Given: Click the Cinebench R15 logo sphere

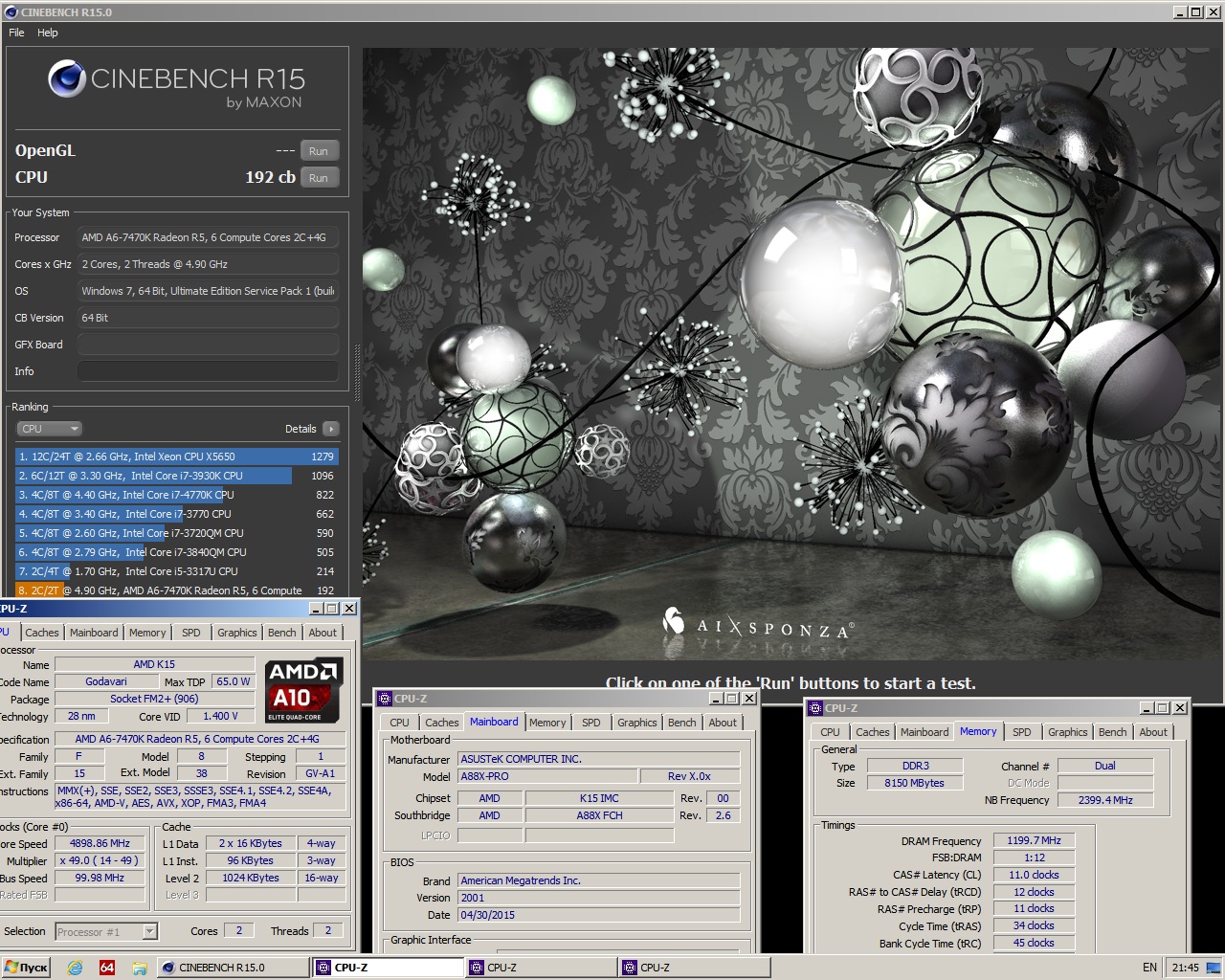Looking at the screenshot, I should click(67, 78).
